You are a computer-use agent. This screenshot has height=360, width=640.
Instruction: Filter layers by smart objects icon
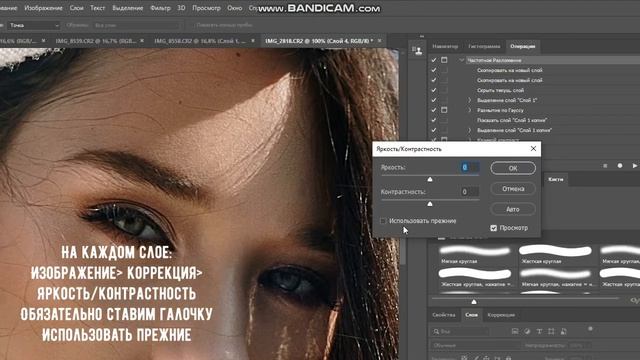pyautogui.click(x=564, y=331)
